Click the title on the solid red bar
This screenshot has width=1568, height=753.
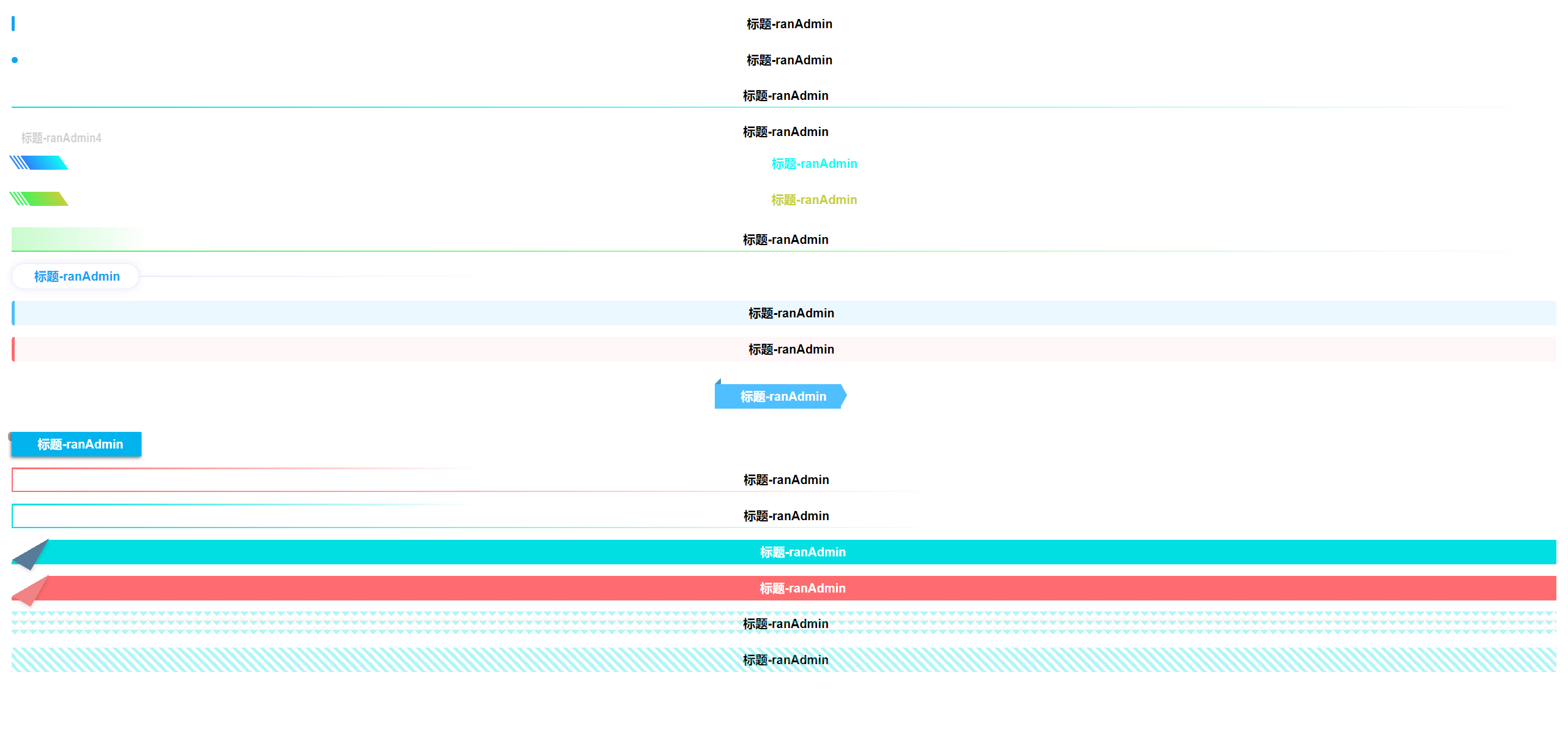(x=802, y=588)
